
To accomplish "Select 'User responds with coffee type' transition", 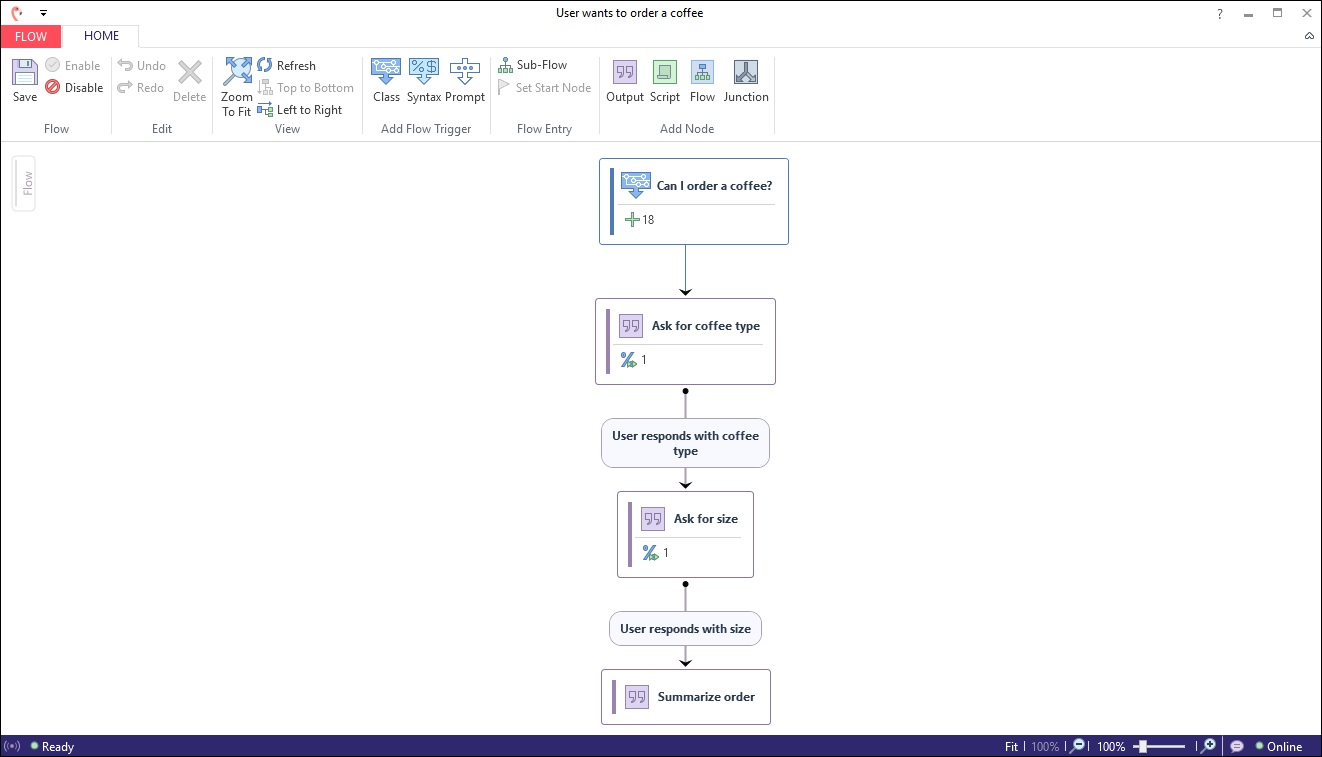I will click(x=685, y=443).
